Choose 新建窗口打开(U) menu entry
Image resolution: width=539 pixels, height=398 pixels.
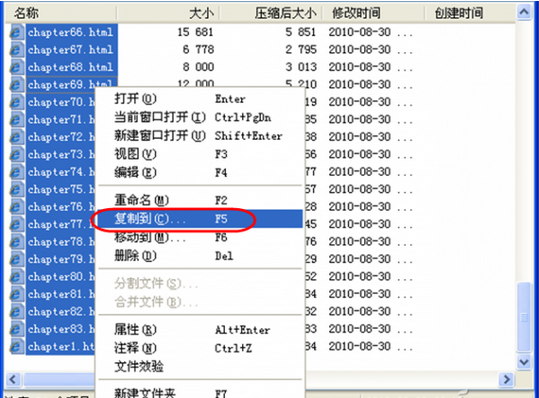pyautogui.click(x=200, y=136)
